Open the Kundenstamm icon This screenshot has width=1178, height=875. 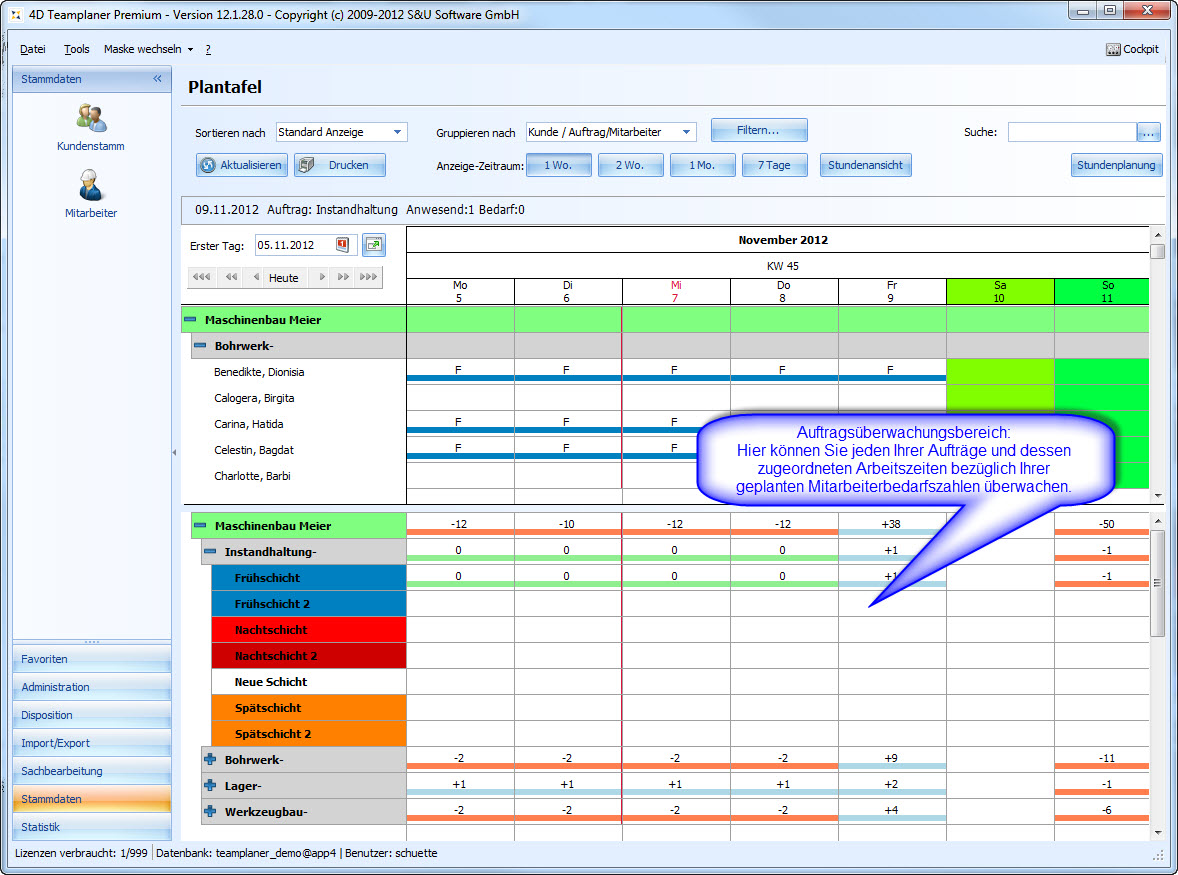coord(91,119)
